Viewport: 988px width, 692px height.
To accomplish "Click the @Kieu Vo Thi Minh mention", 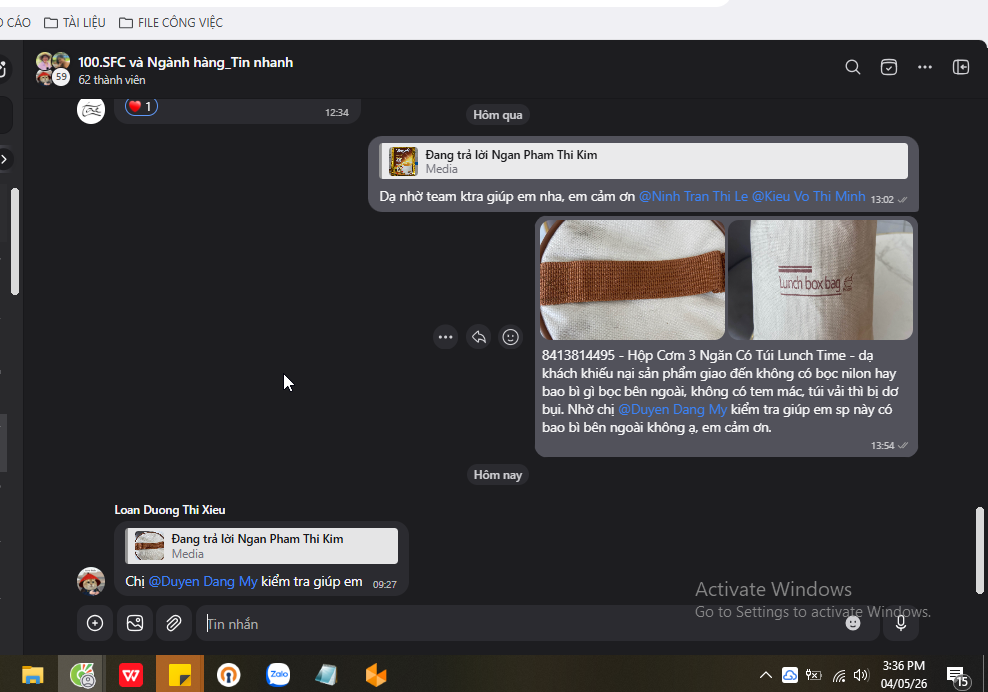I will pos(808,197).
